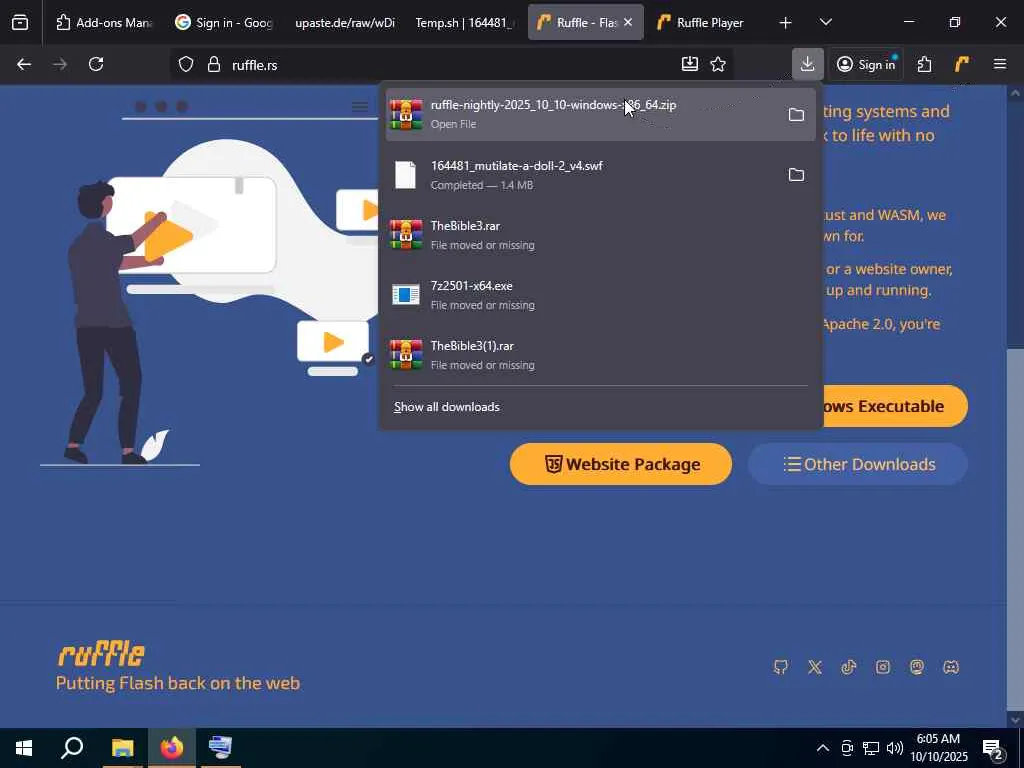Bookmark this page with star icon
Screen dimensions: 1024x768
[x=718, y=64]
